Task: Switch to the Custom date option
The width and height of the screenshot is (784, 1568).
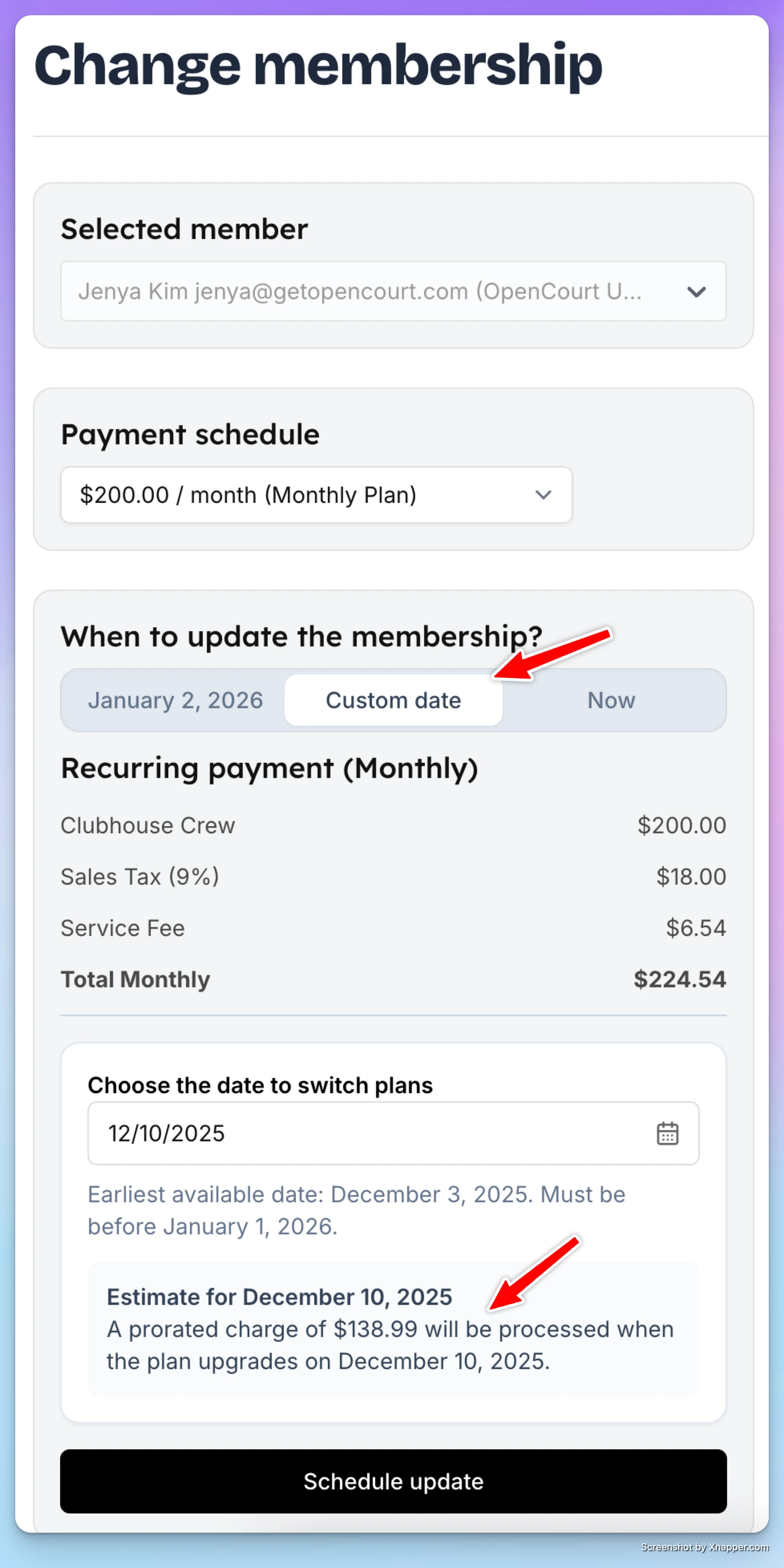Action: click(394, 700)
